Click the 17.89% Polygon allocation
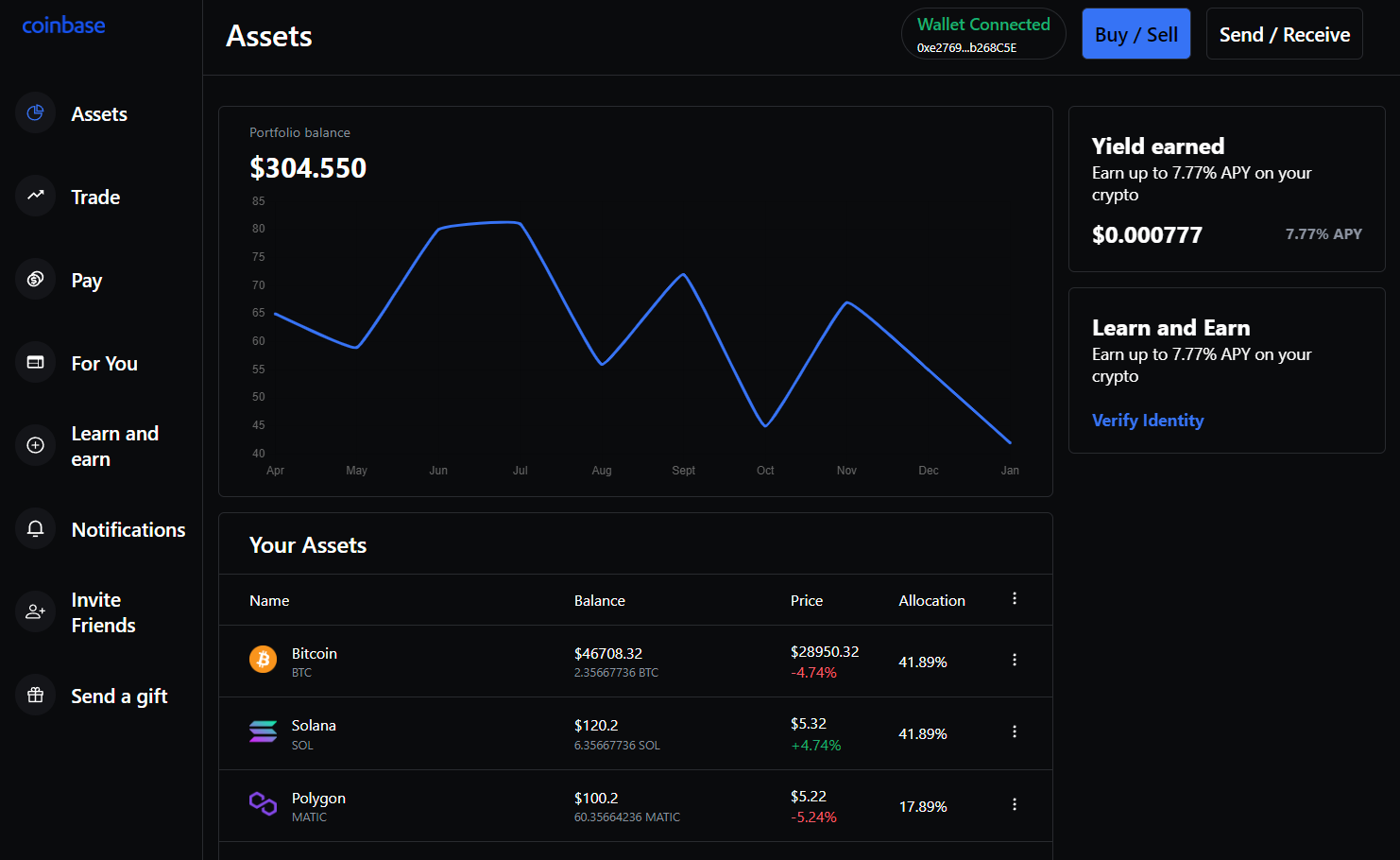This screenshot has height=860, width=1400. point(923,807)
